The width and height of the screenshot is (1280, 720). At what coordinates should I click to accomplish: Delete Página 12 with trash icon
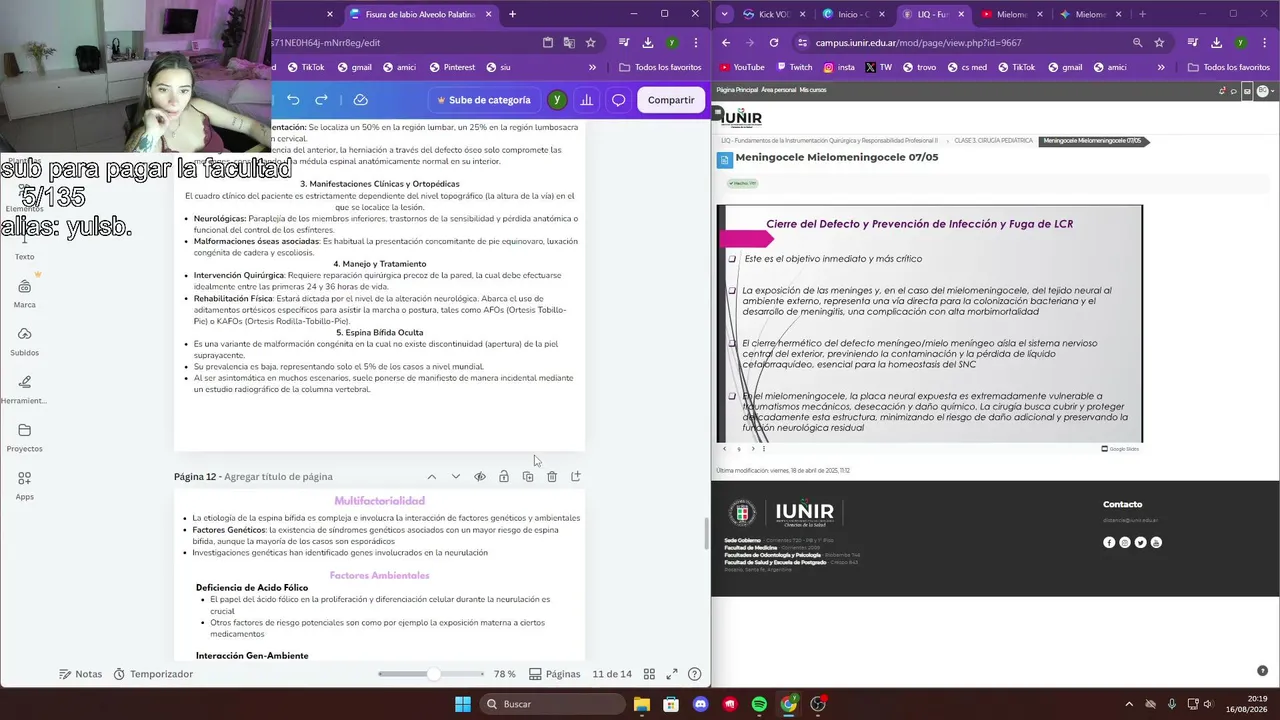tap(551, 477)
